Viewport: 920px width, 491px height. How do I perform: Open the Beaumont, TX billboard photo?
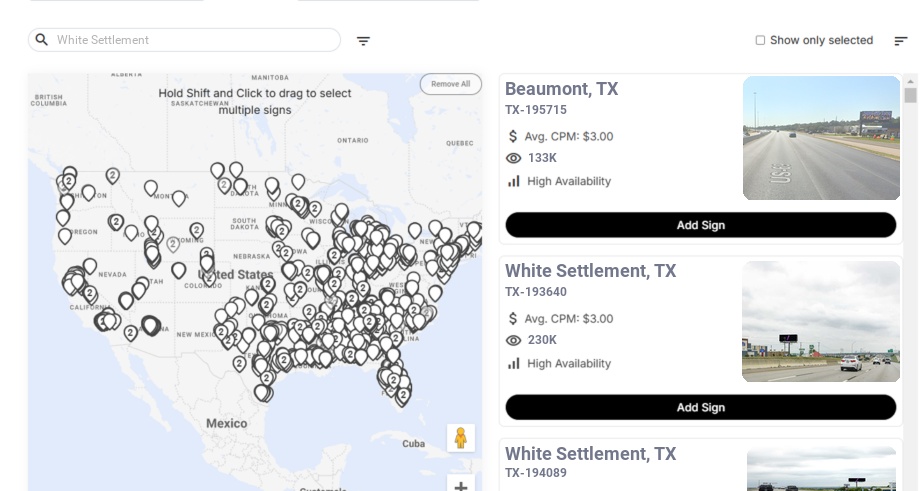pyautogui.click(x=821, y=138)
